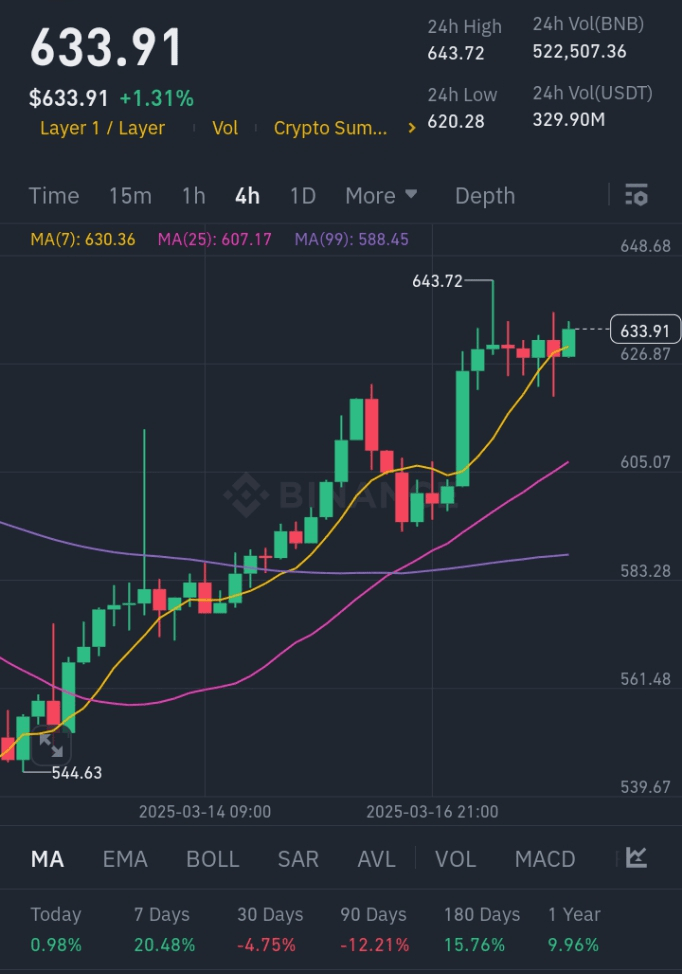Screen dimensions: 682x974
Task: Switch to the 1D timeframe
Action: [302, 196]
